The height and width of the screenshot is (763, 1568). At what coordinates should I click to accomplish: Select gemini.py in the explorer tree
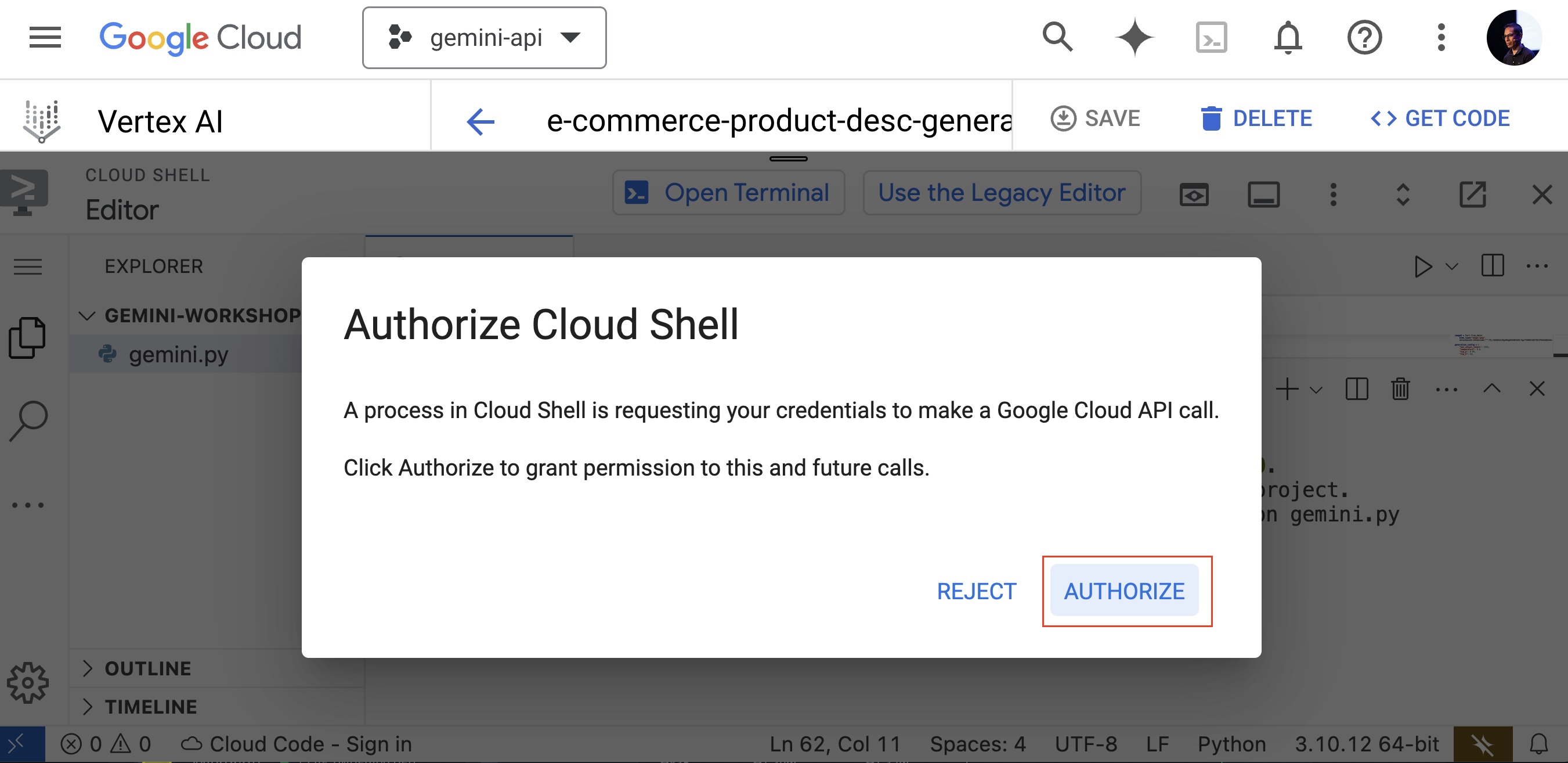click(178, 354)
